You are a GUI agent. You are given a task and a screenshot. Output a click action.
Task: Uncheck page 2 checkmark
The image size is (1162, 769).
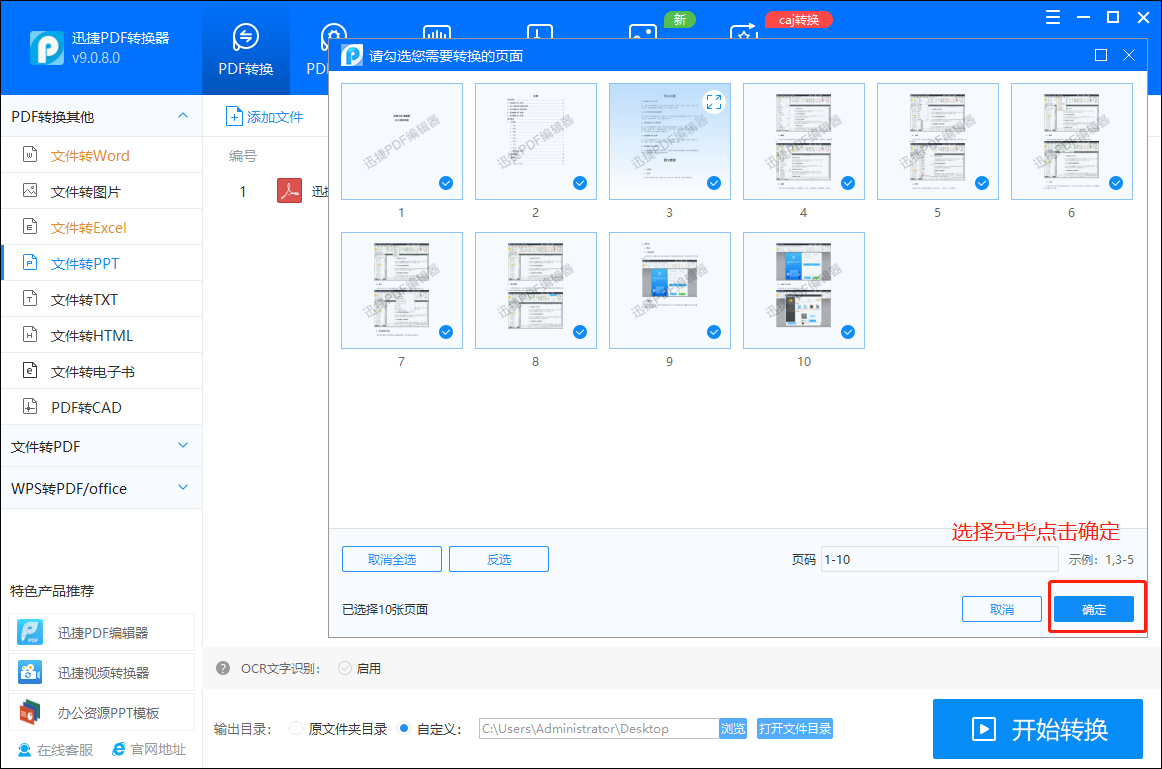580,183
